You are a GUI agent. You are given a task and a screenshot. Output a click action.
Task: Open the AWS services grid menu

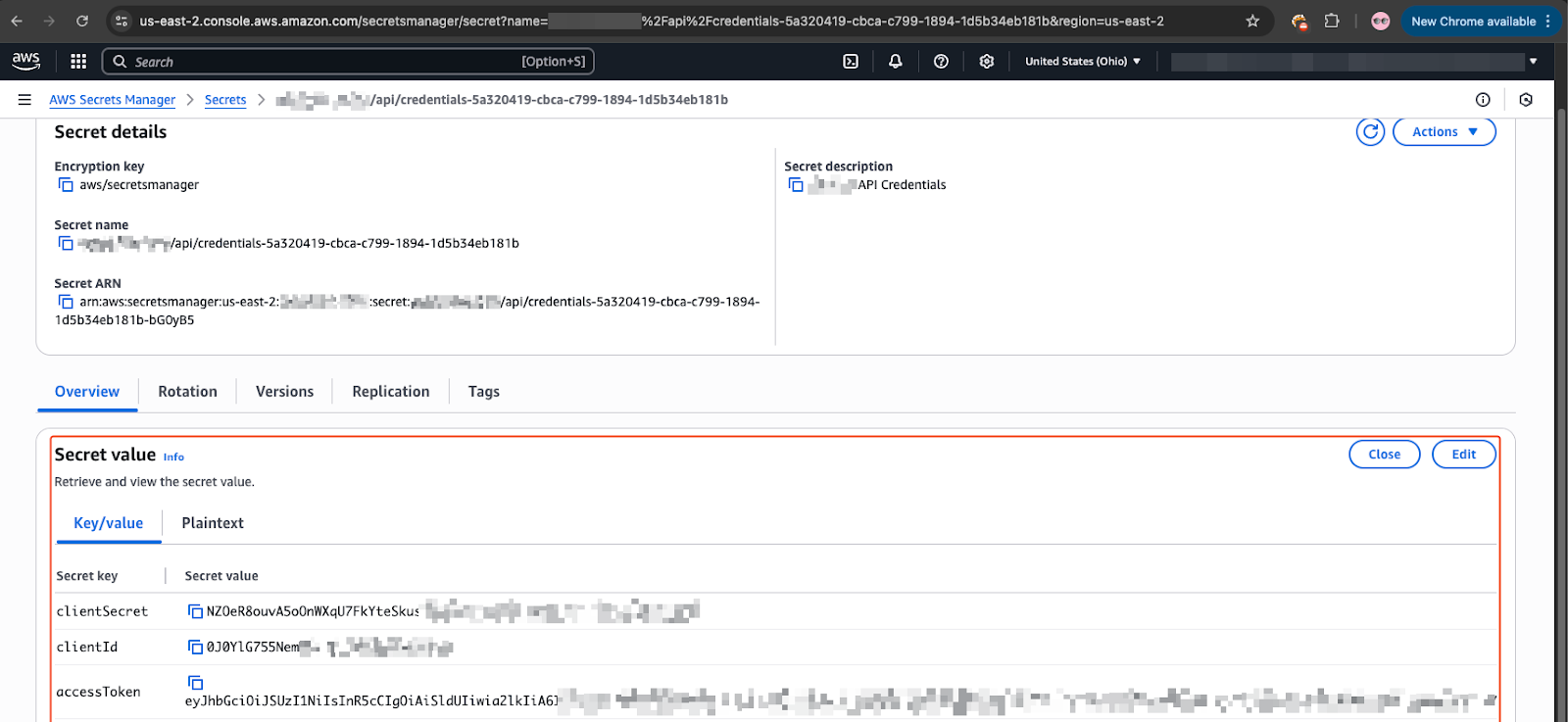pyautogui.click(x=78, y=61)
